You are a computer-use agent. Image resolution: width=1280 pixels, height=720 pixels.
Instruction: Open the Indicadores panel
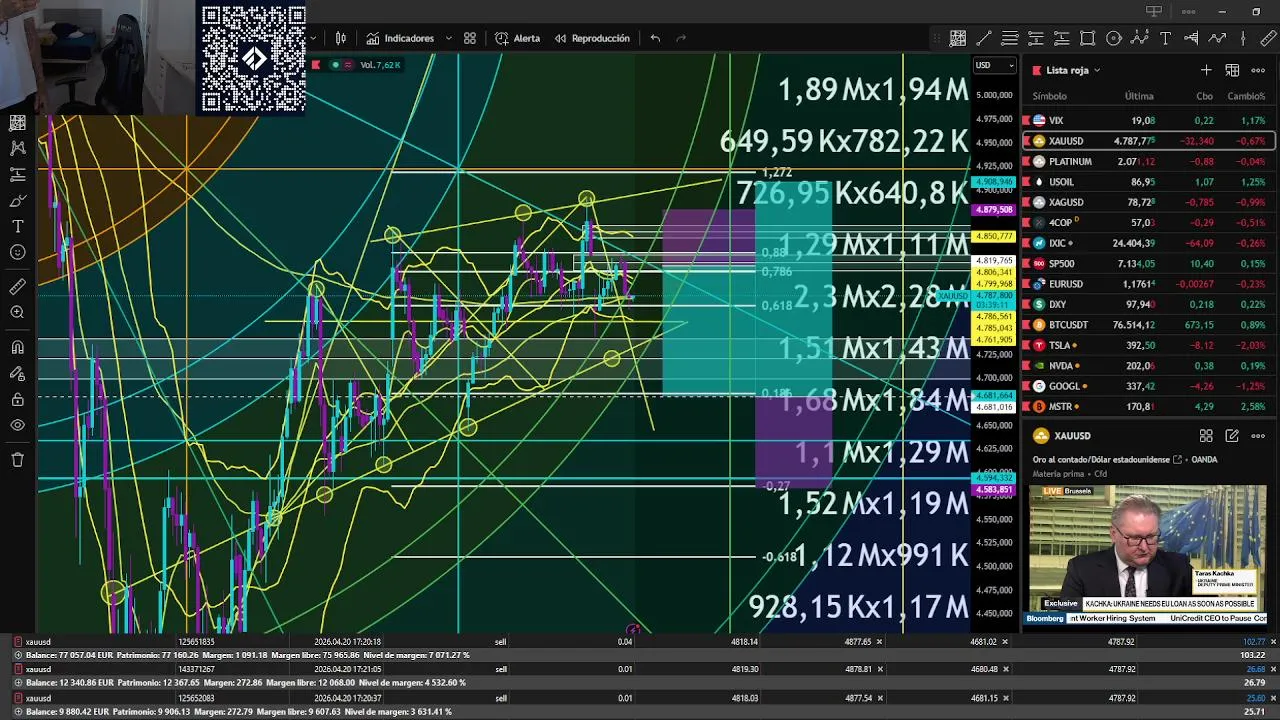pyautogui.click(x=400, y=38)
